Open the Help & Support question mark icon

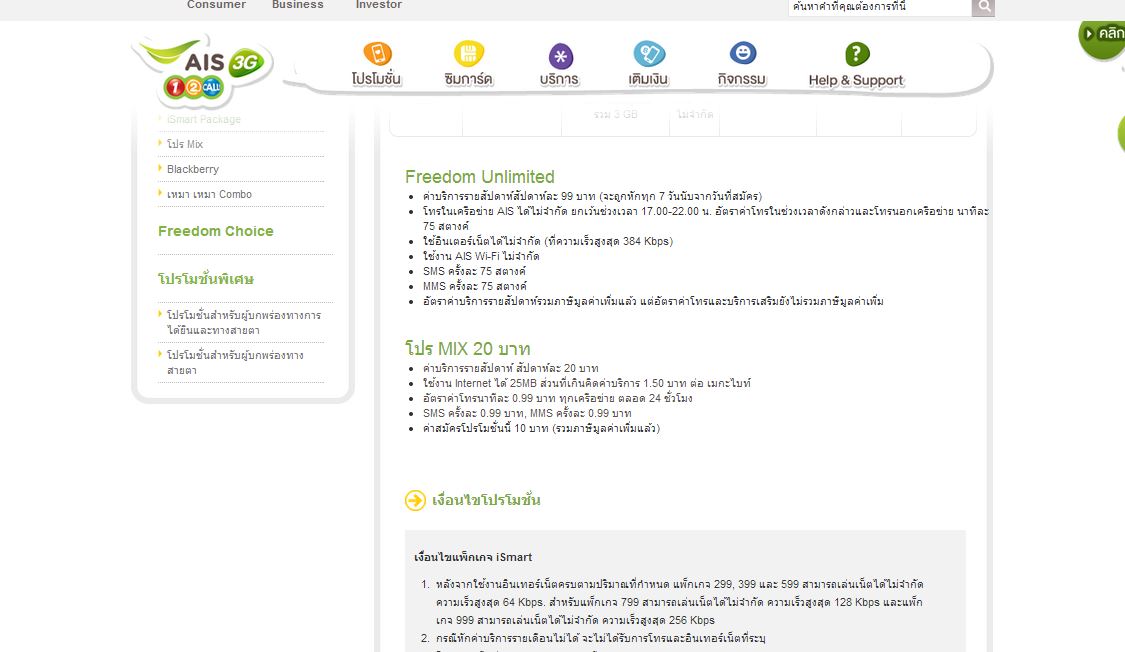[x=857, y=54]
